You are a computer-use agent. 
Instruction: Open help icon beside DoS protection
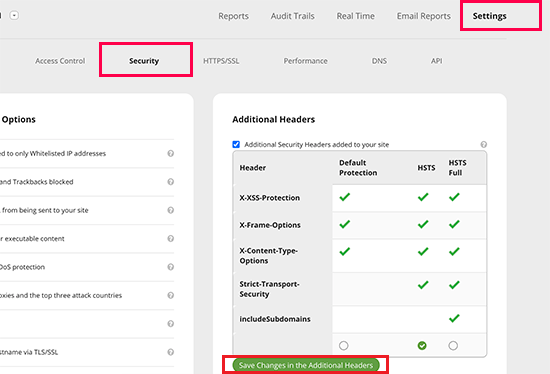coord(170,267)
